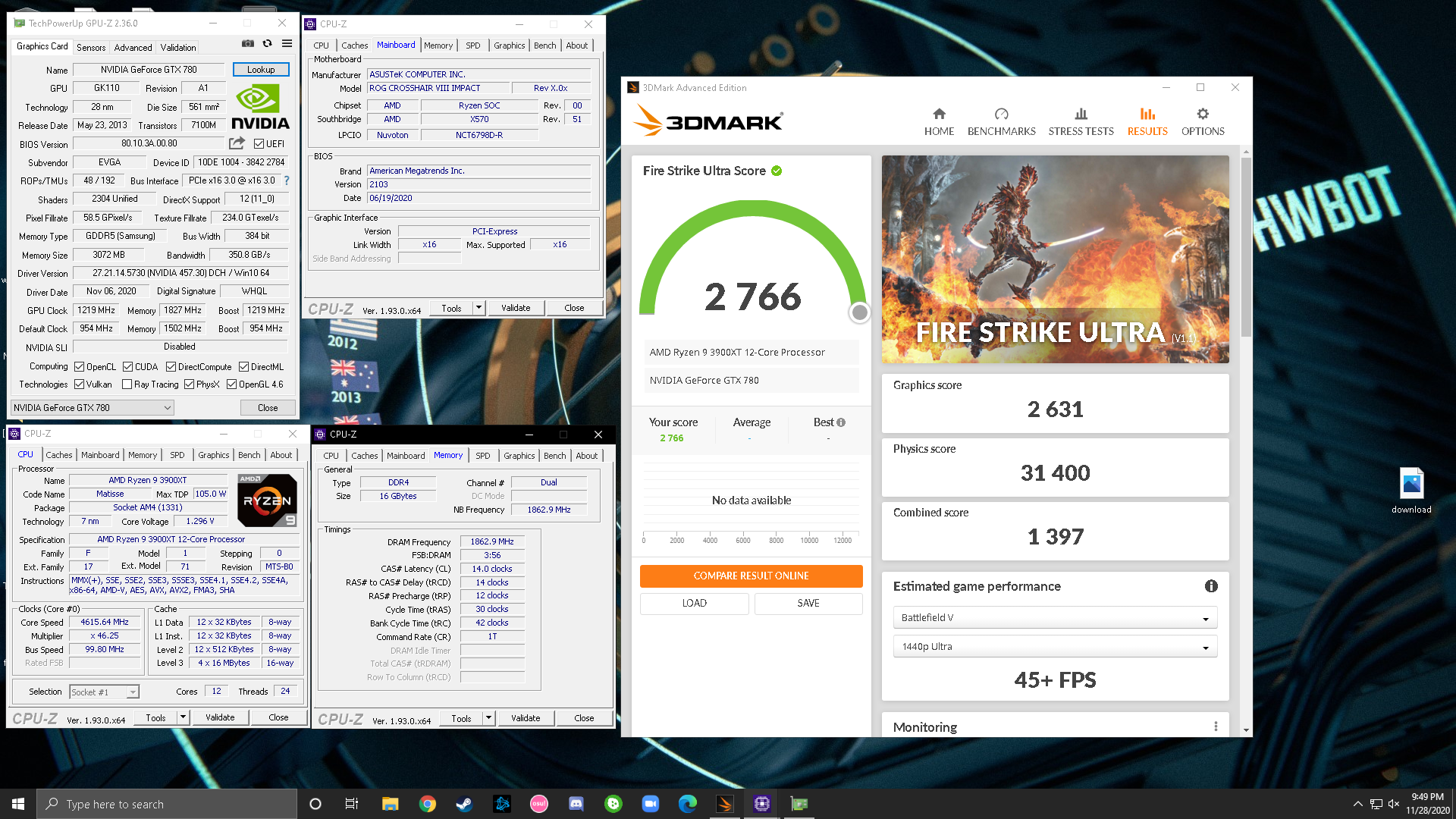Open Discord from taskbar
The image size is (1456, 819).
576,804
